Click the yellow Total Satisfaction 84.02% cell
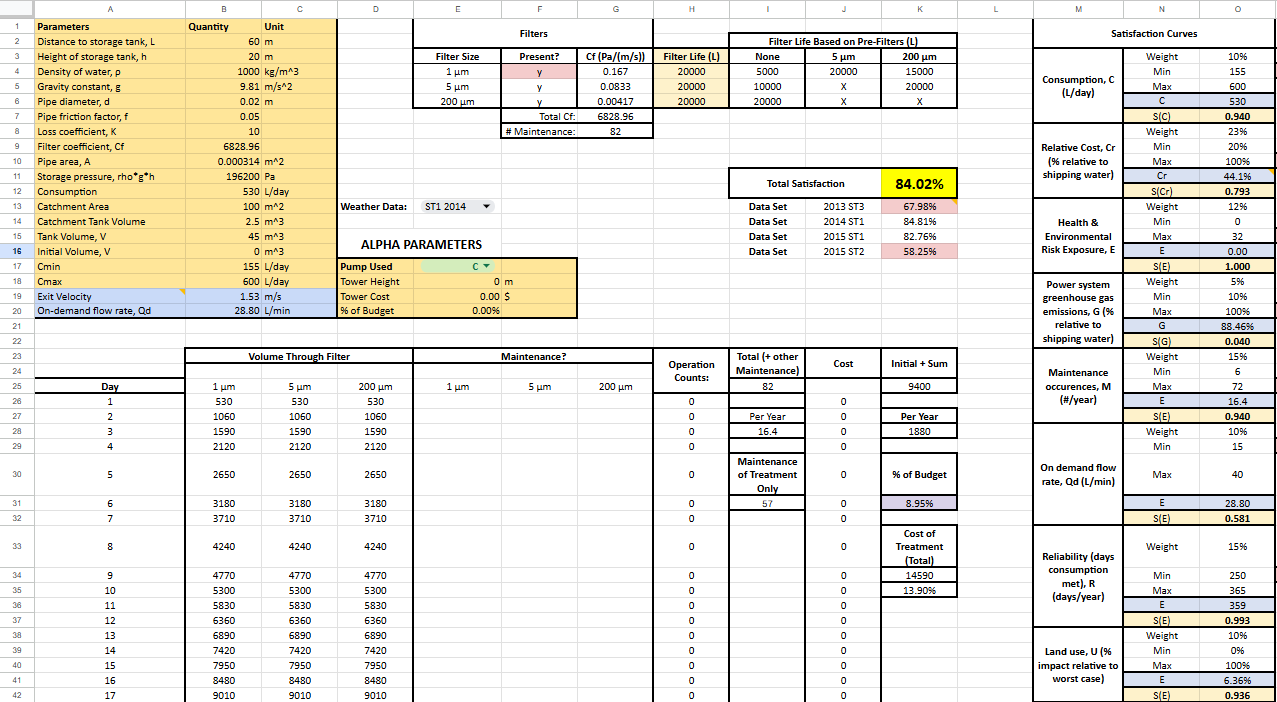 (919, 184)
